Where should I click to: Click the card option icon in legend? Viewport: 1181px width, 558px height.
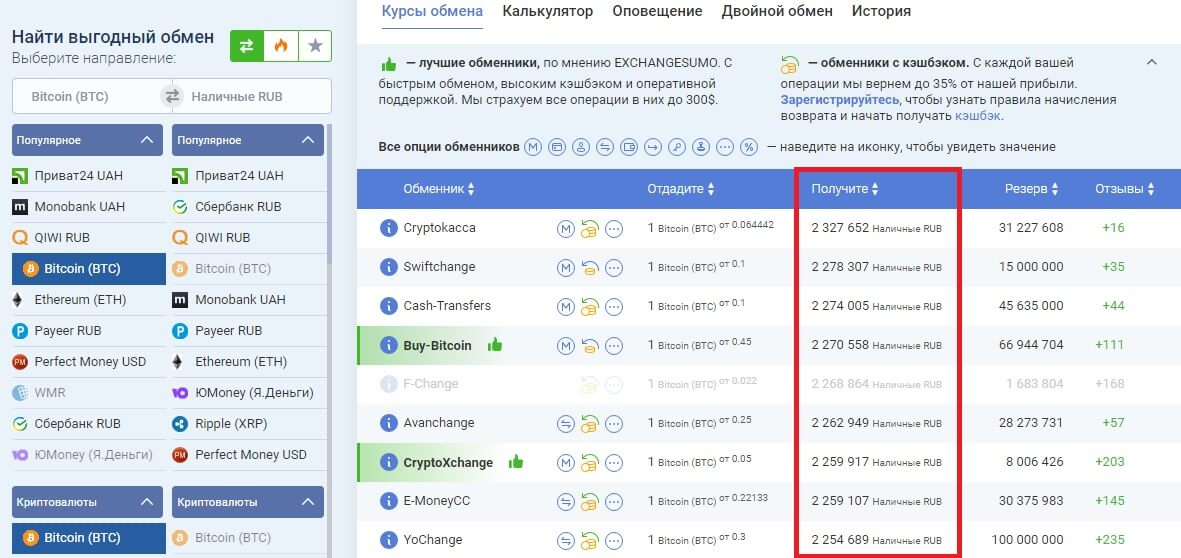557,148
